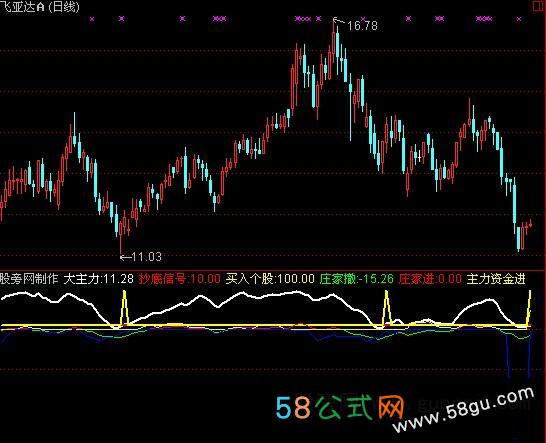Click the 股旁网制作 indicator name

pos(29,279)
